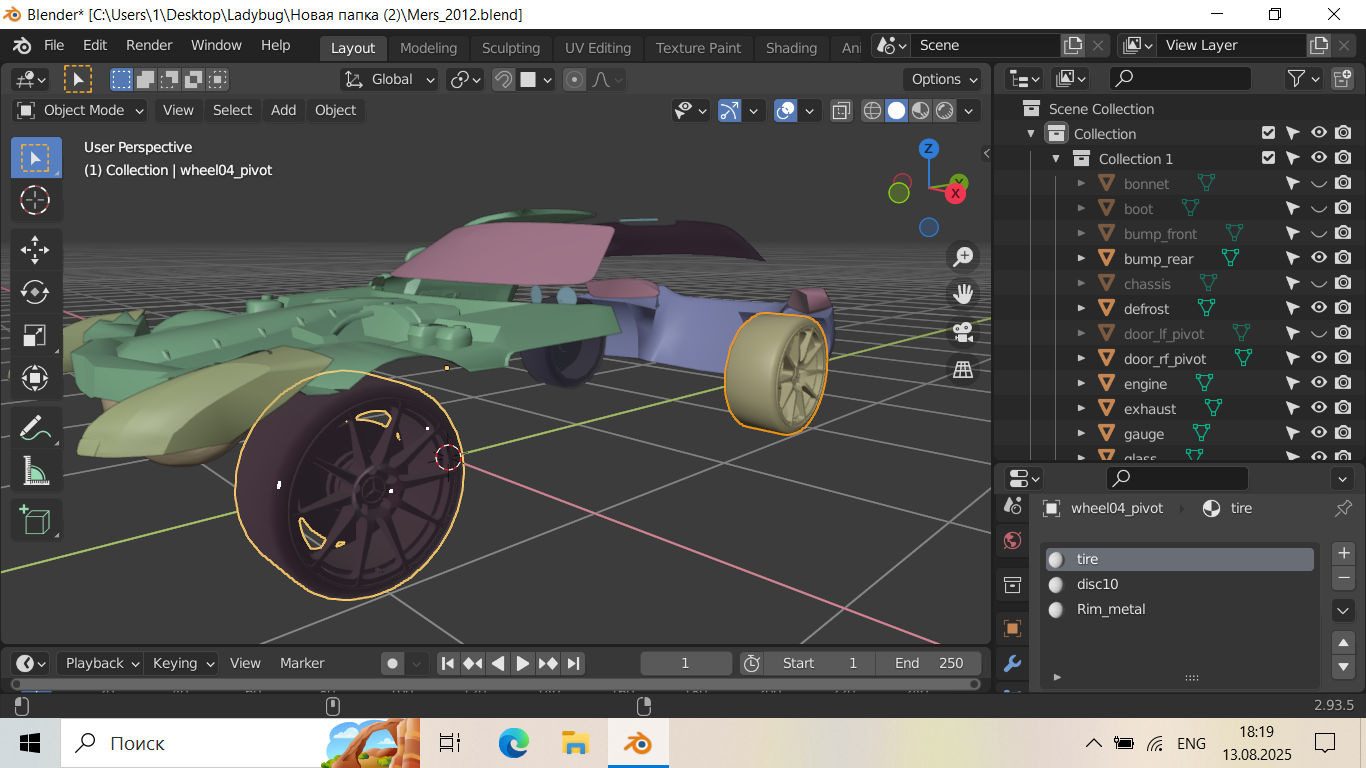Viewport: 1366px width, 768px height.
Task: Open the Render menu
Action: click(149, 45)
